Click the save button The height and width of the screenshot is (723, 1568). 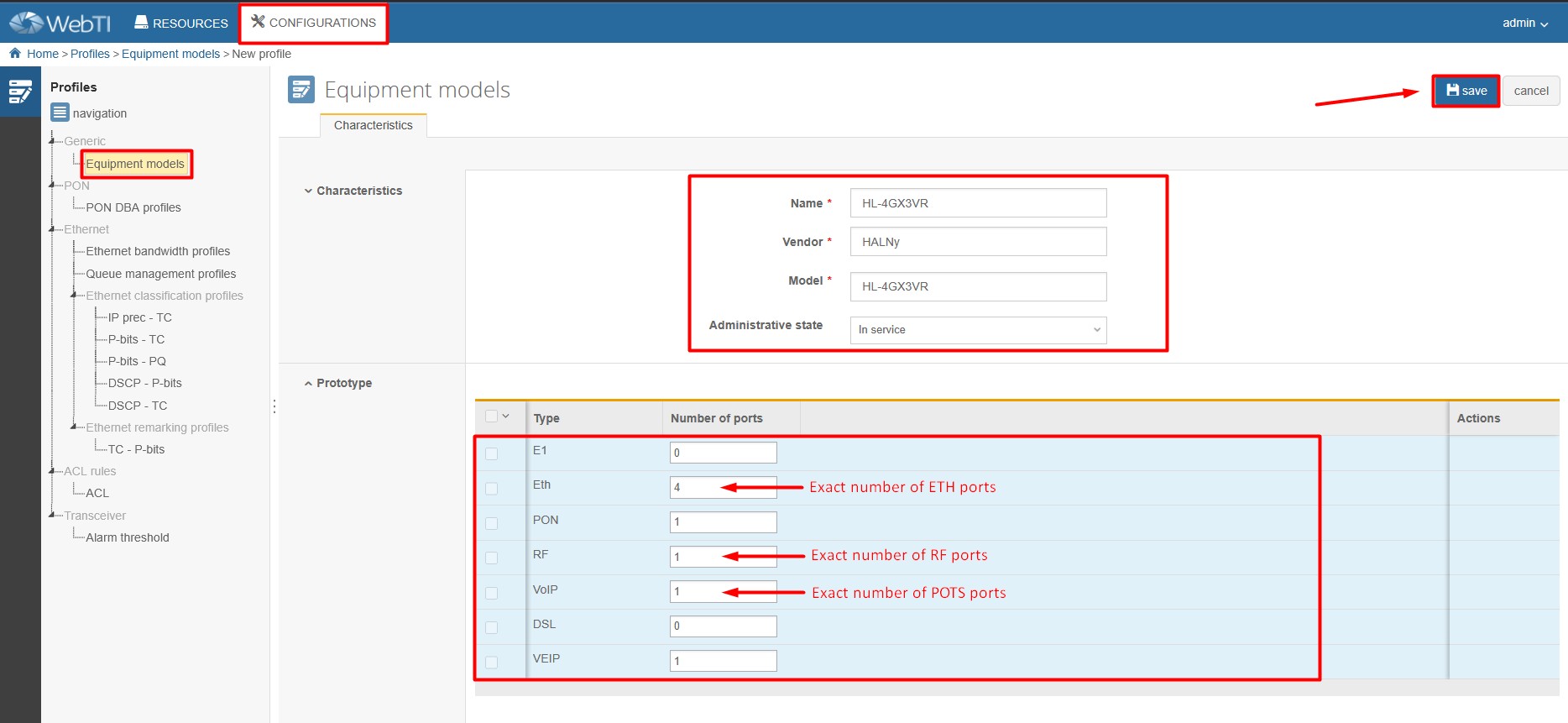(x=1466, y=91)
